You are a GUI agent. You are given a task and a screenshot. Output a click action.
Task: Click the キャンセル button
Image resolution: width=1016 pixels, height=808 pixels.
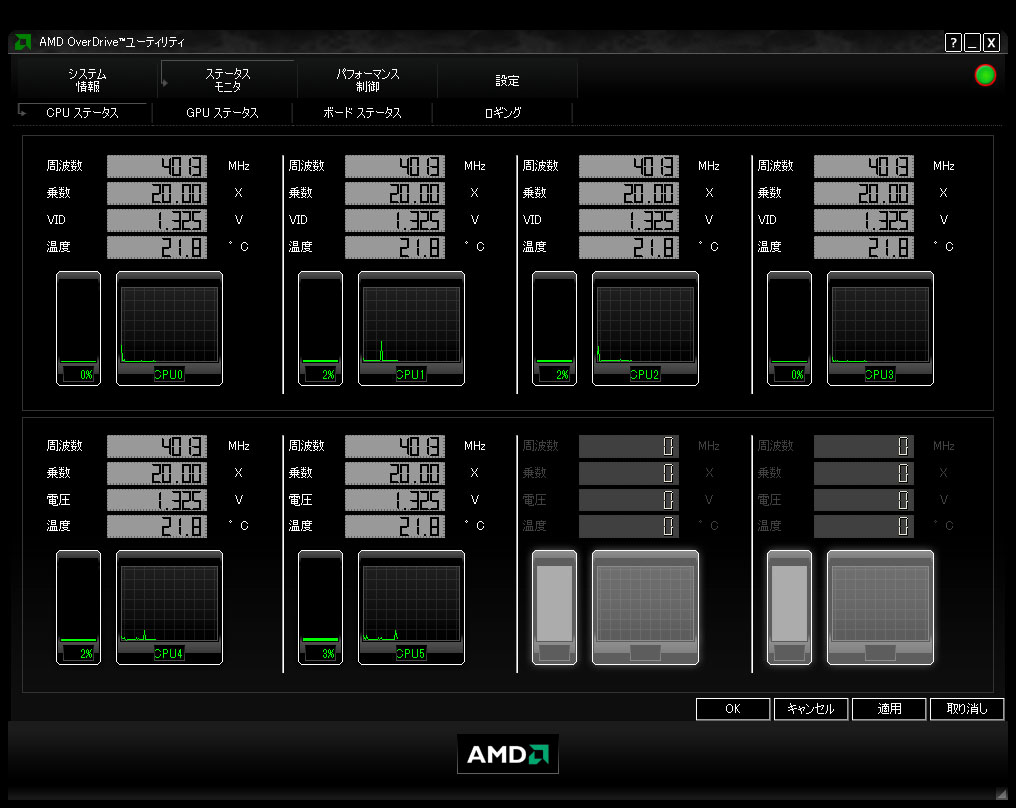811,709
